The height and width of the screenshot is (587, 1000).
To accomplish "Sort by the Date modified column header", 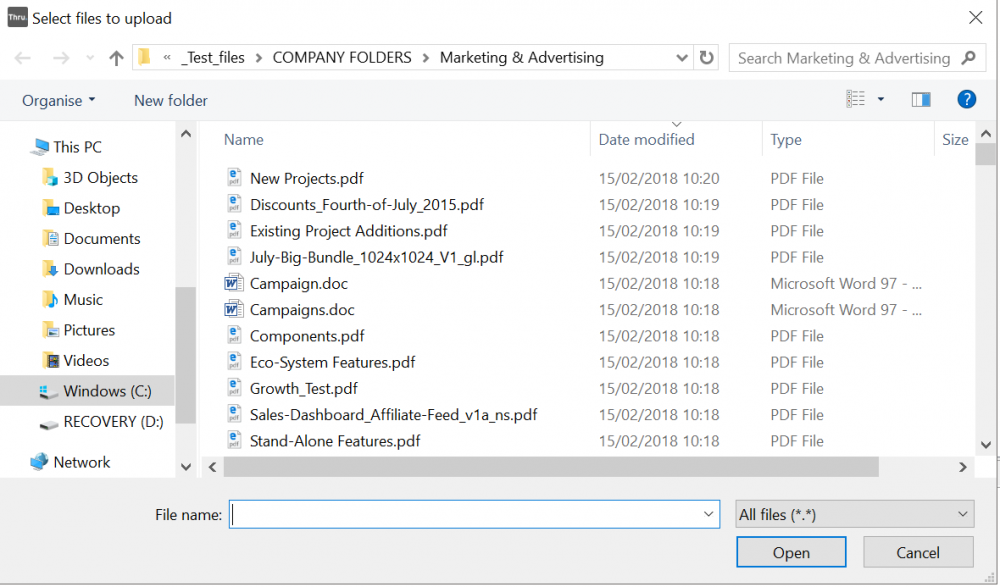I will click(x=646, y=140).
